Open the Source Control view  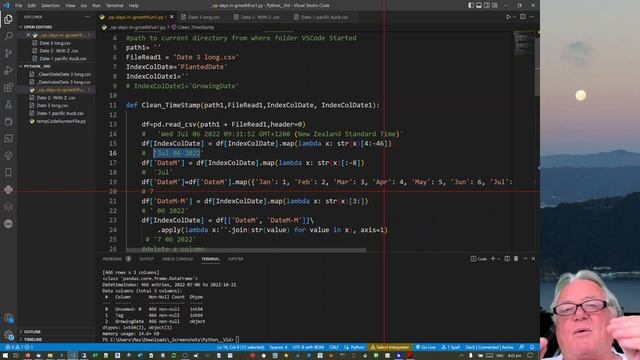8,53
